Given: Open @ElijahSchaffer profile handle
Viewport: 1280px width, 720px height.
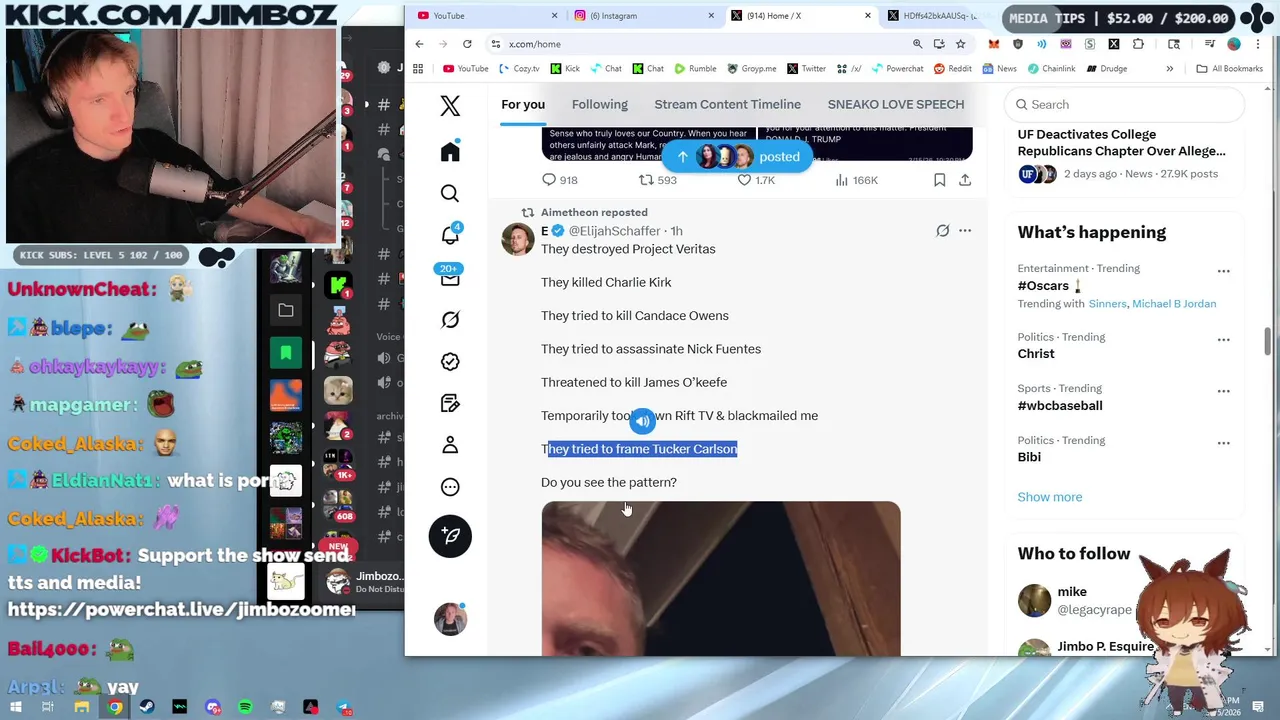Looking at the screenshot, I should point(614,231).
